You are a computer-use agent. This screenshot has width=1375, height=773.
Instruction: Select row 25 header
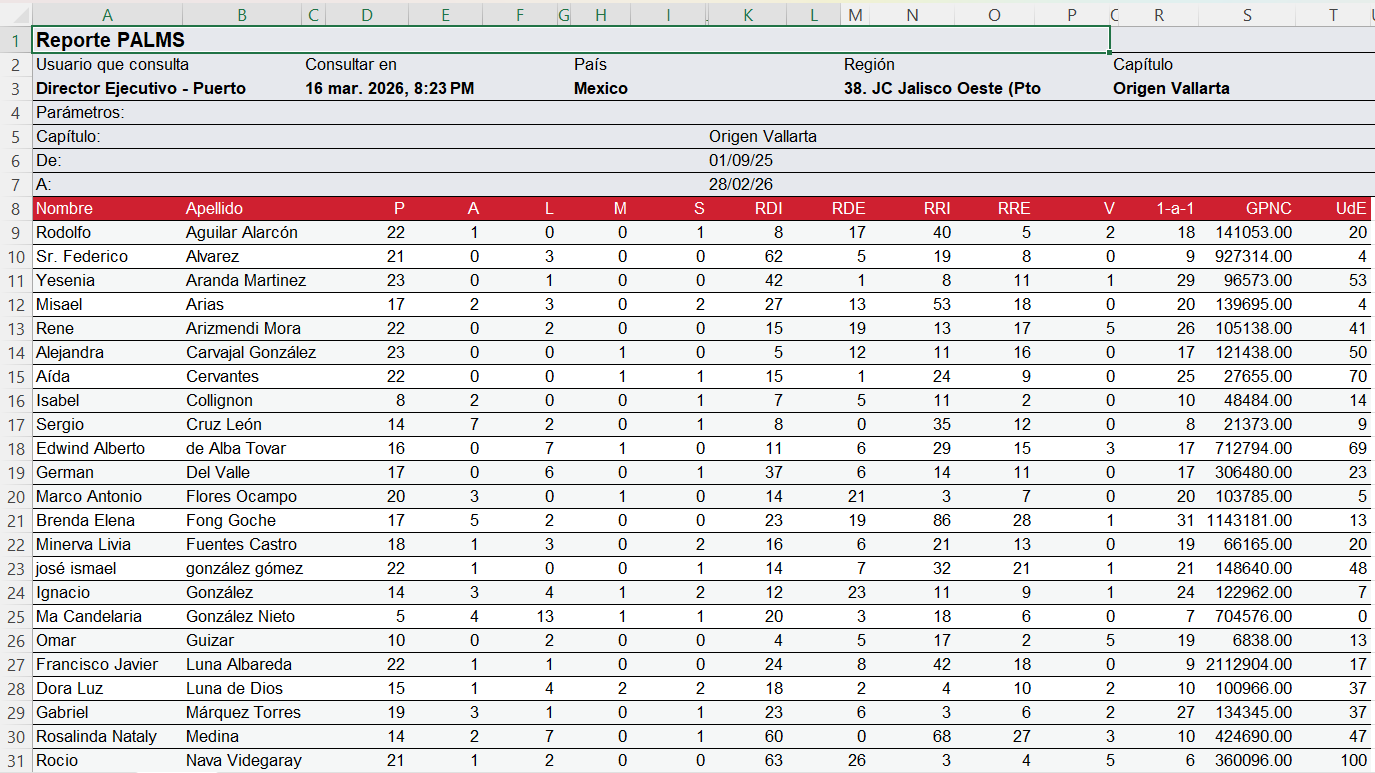tap(15, 616)
